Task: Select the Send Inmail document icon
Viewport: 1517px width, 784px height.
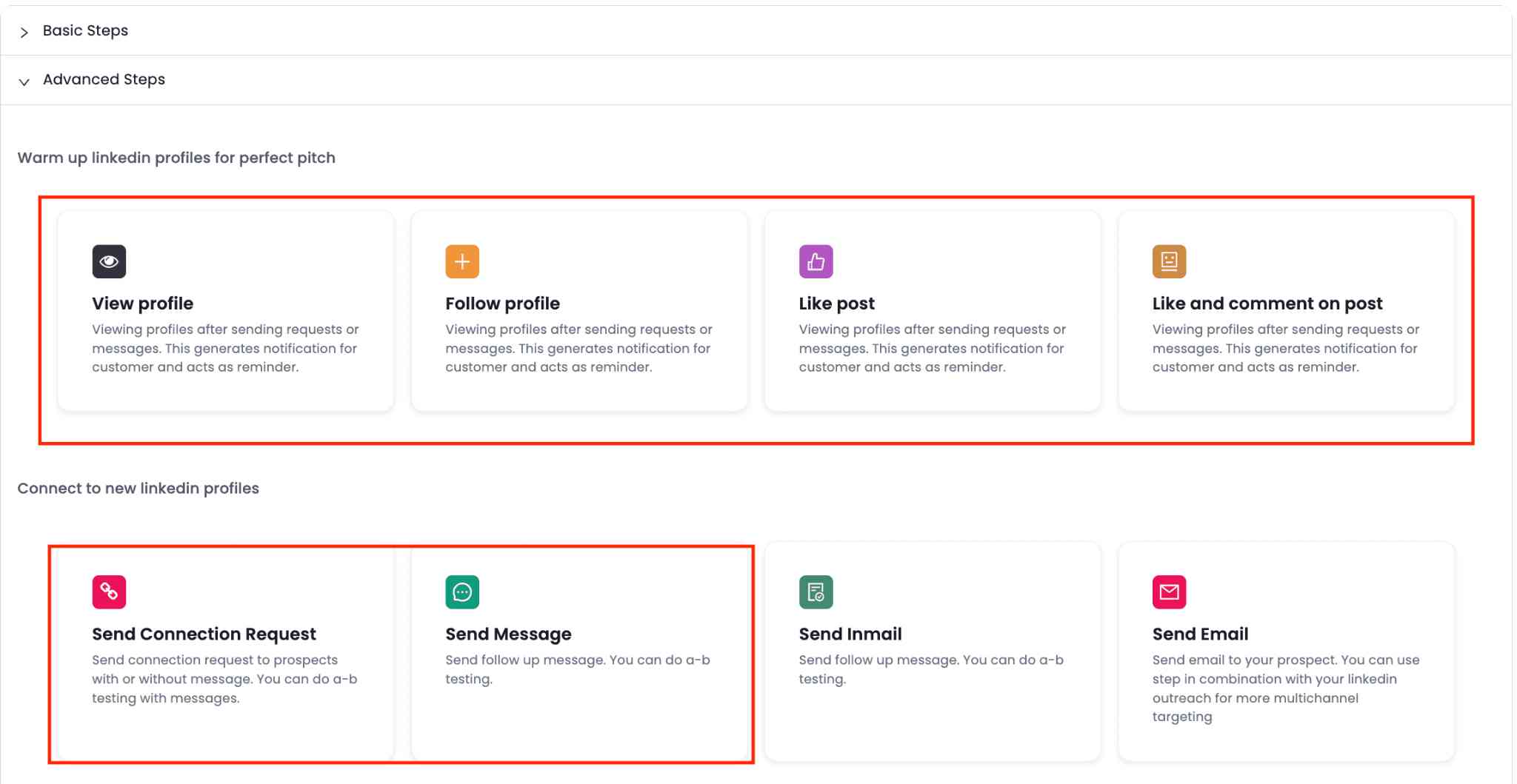Action: coord(815,591)
